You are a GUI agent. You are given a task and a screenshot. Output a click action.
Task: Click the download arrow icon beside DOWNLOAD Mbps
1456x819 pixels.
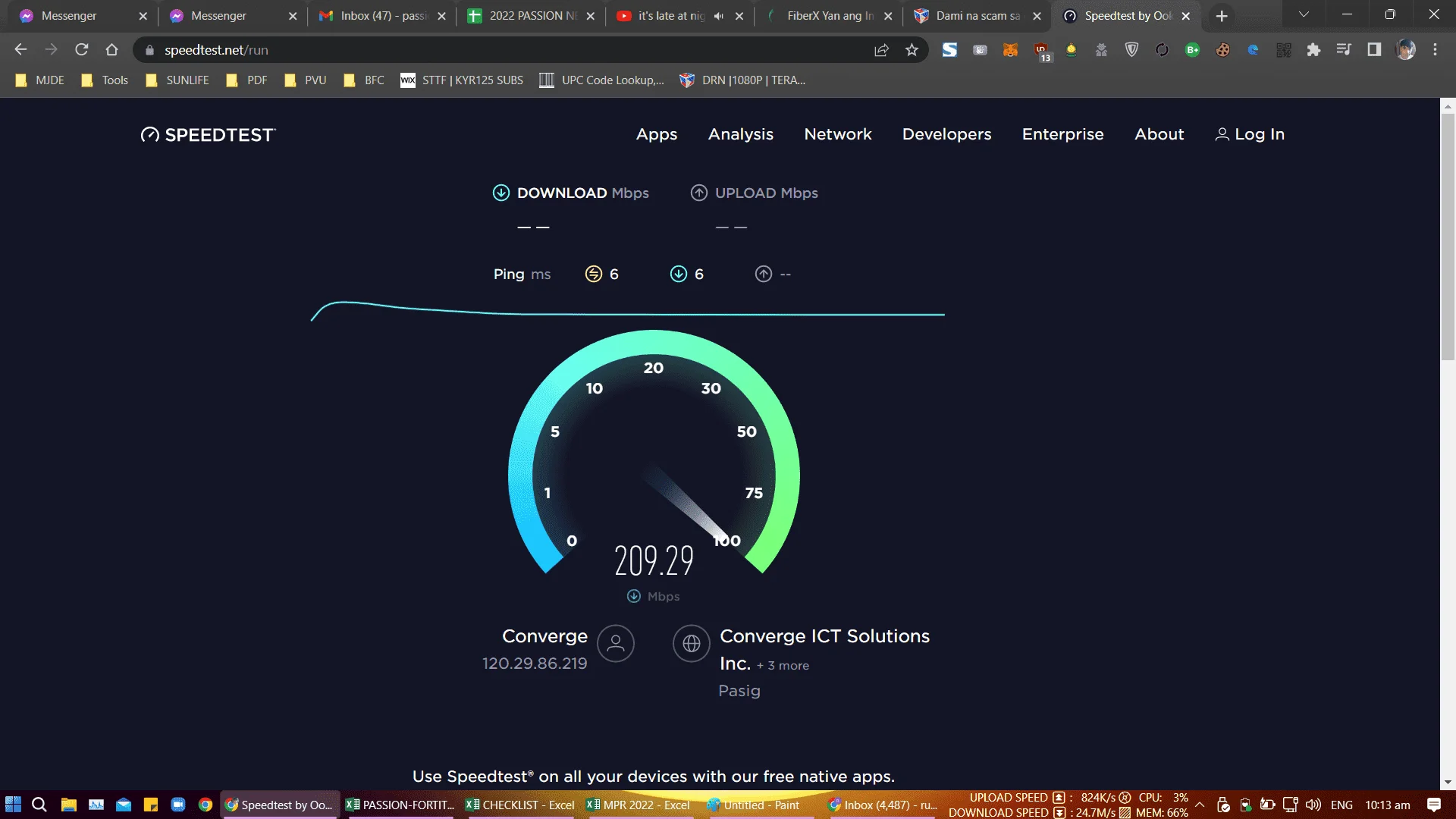[501, 193]
